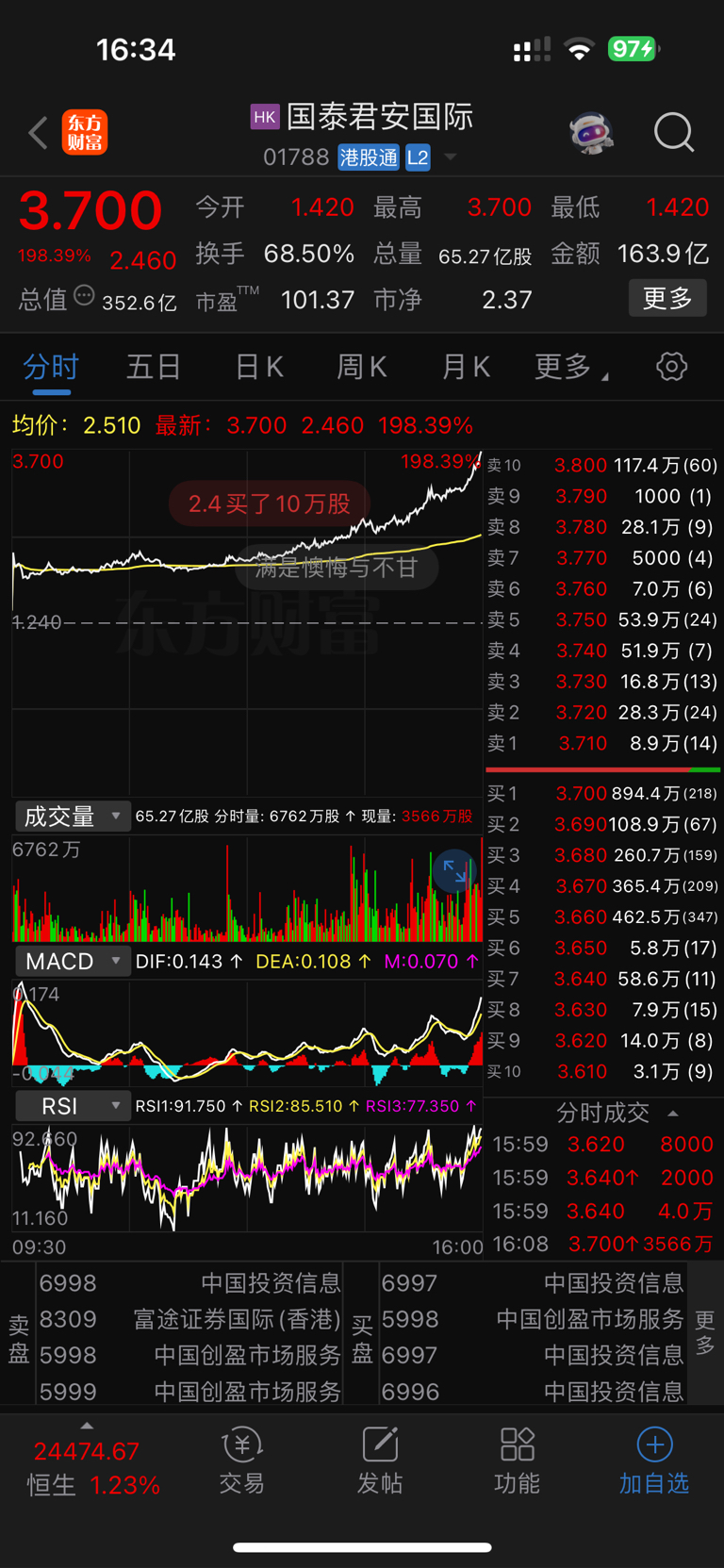Viewport: 724px width, 1568px height.
Task: Tap the MACD histogram chart
Action: pyautogui.click(x=247, y=1033)
